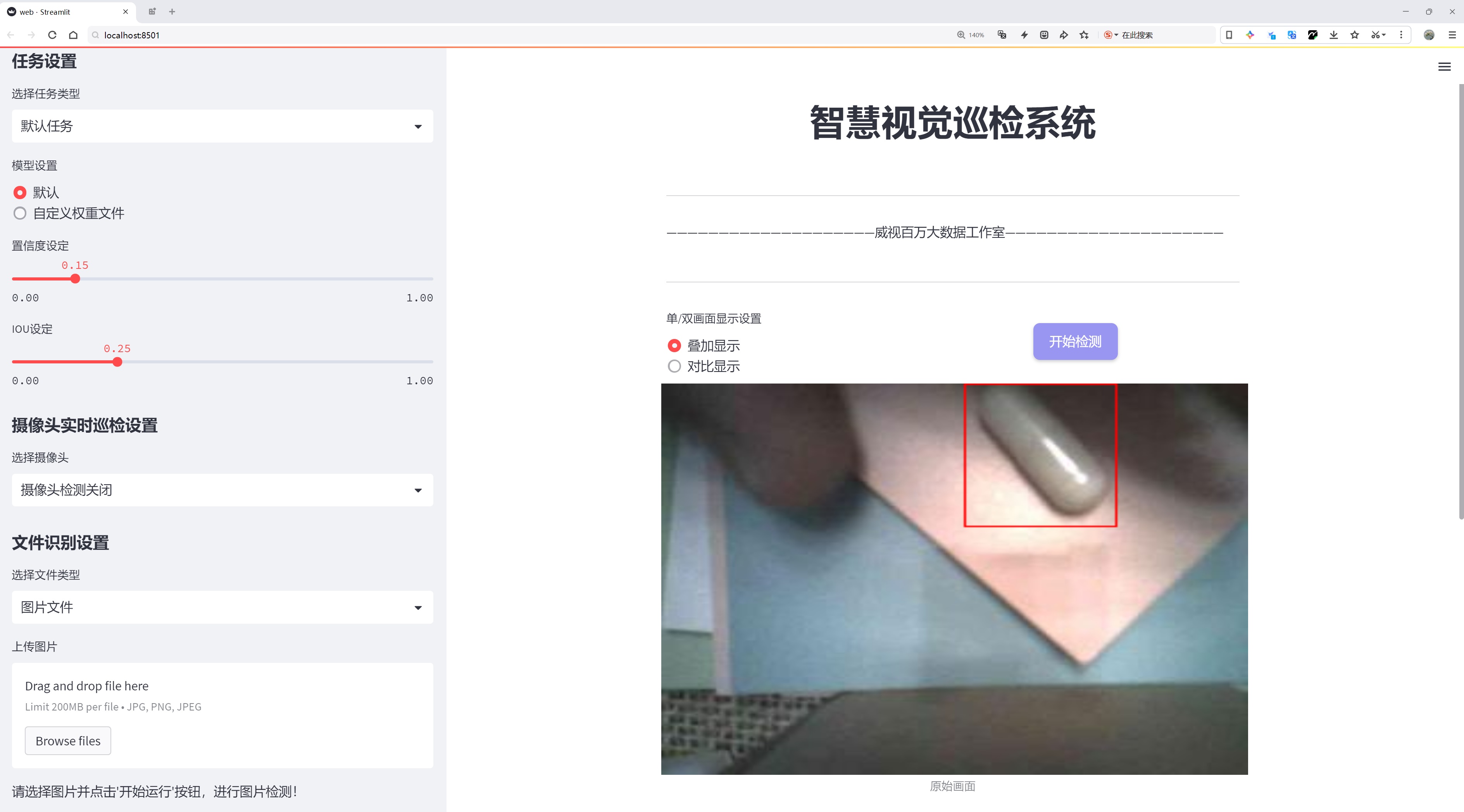The height and width of the screenshot is (812, 1464).
Task: Click the 摄像头实时巡检设置 heading
Action: click(x=84, y=425)
